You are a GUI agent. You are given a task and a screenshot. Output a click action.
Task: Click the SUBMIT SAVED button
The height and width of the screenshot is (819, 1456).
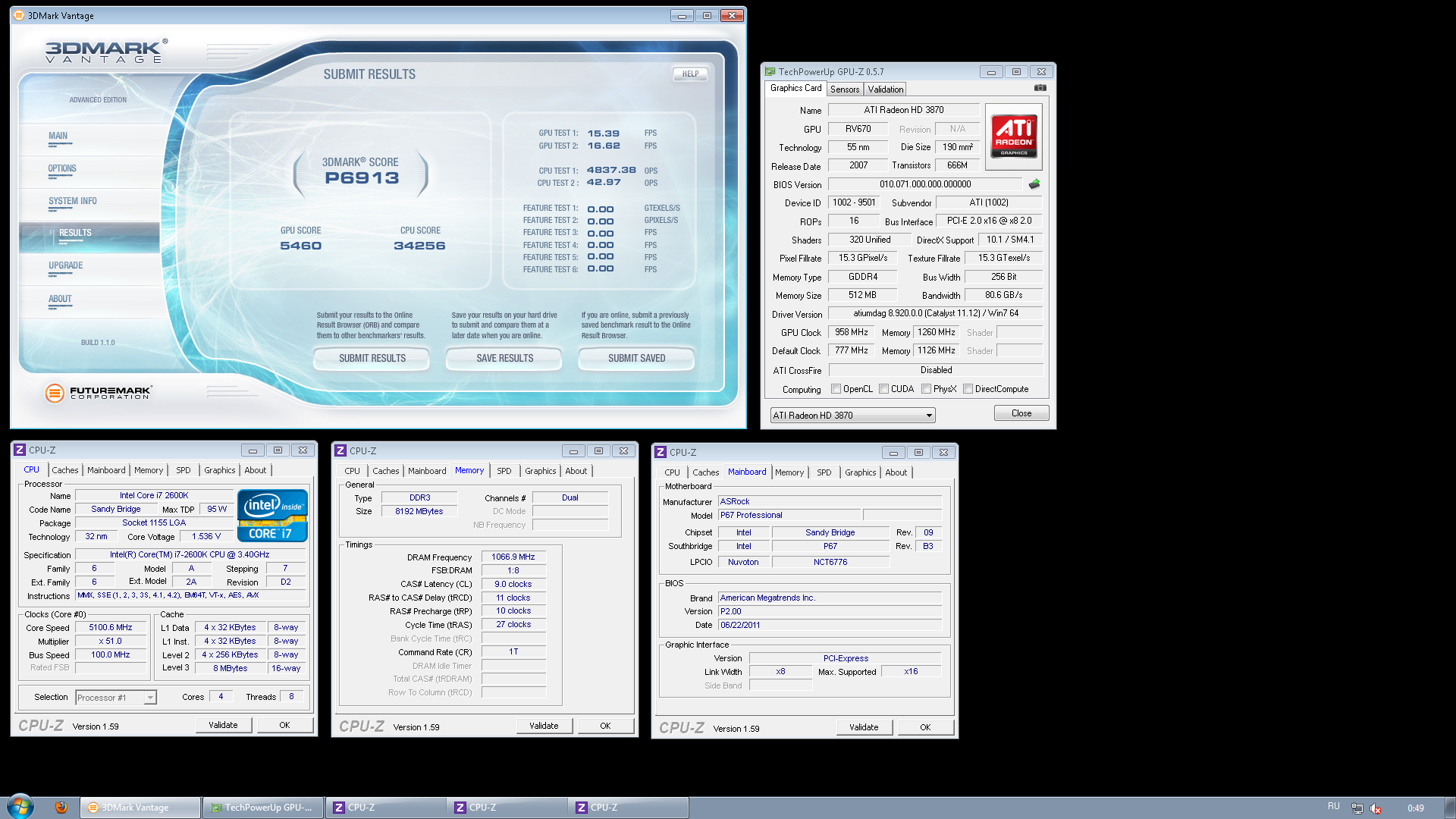point(636,359)
